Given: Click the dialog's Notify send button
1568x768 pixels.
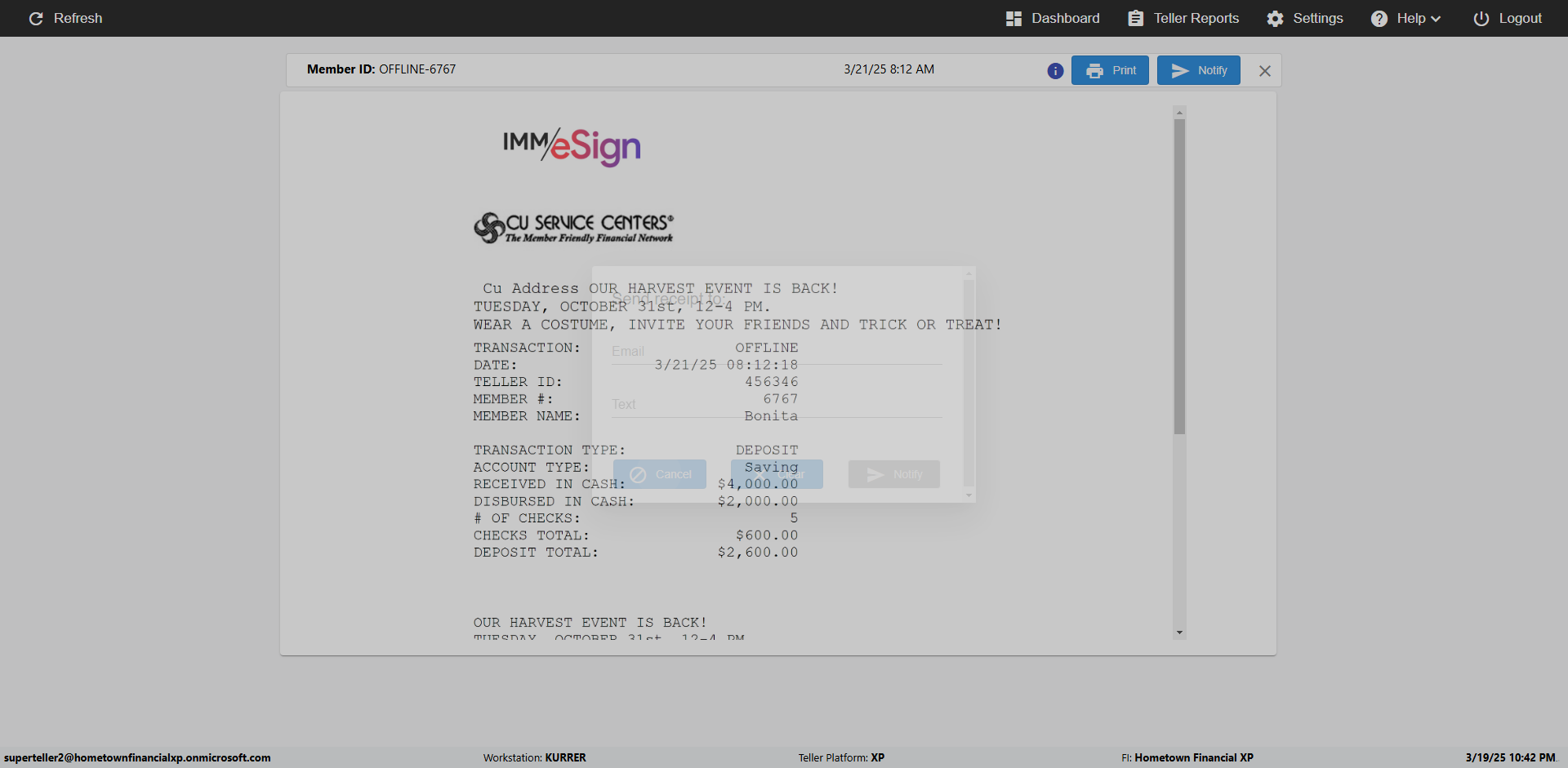Looking at the screenshot, I should [894, 474].
